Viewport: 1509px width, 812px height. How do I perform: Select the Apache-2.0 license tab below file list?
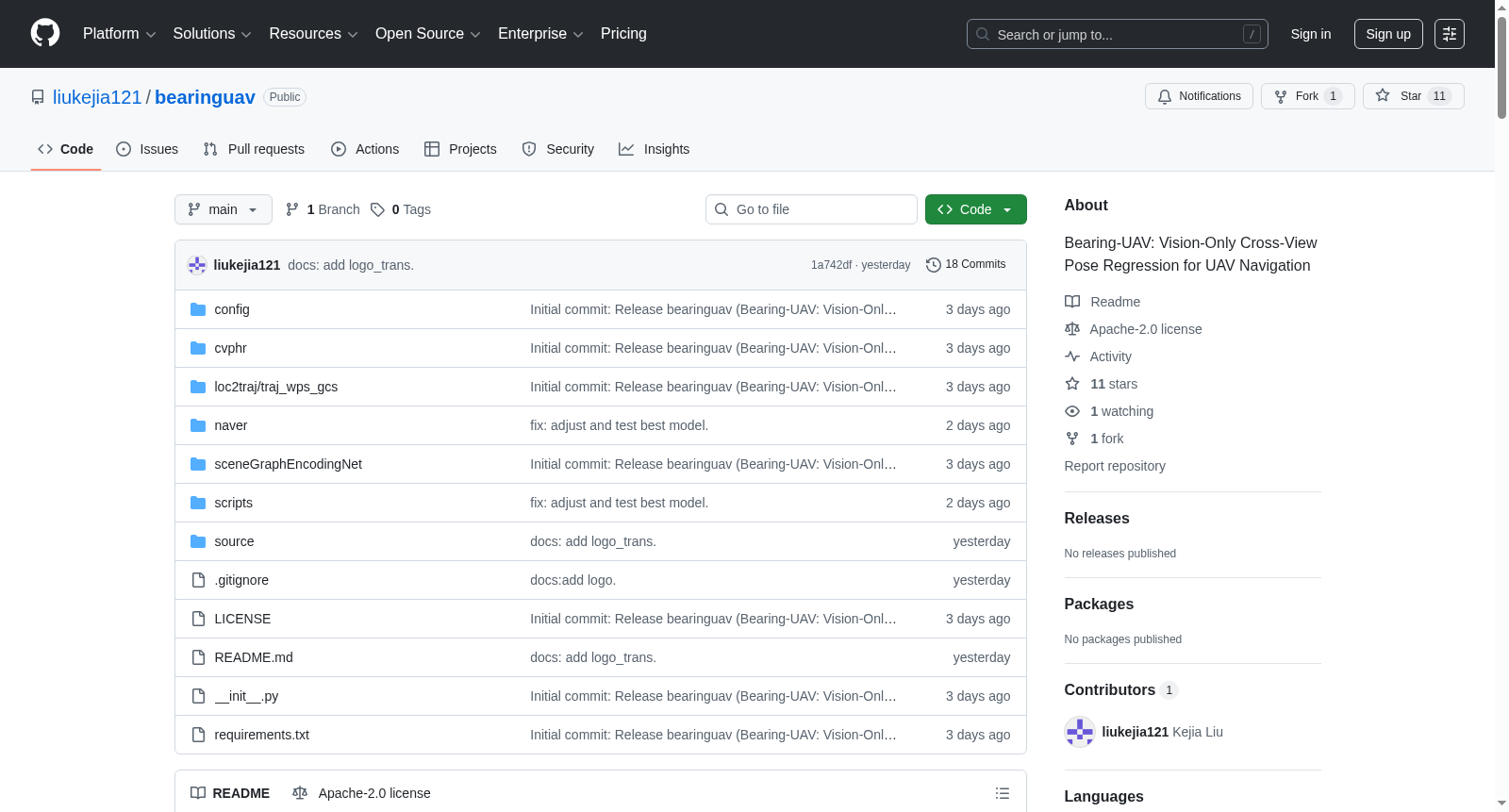tap(361, 793)
